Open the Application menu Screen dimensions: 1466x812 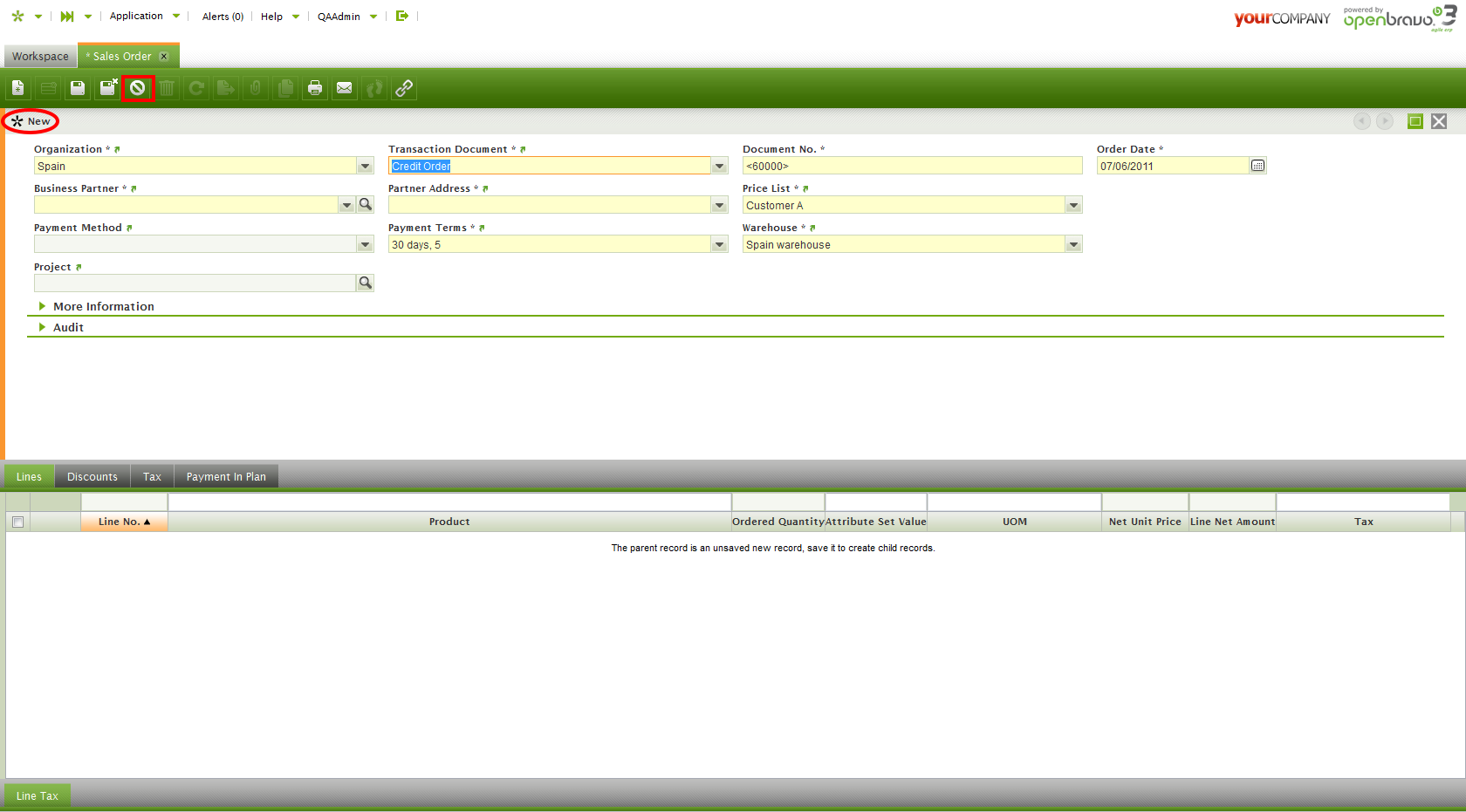145,16
